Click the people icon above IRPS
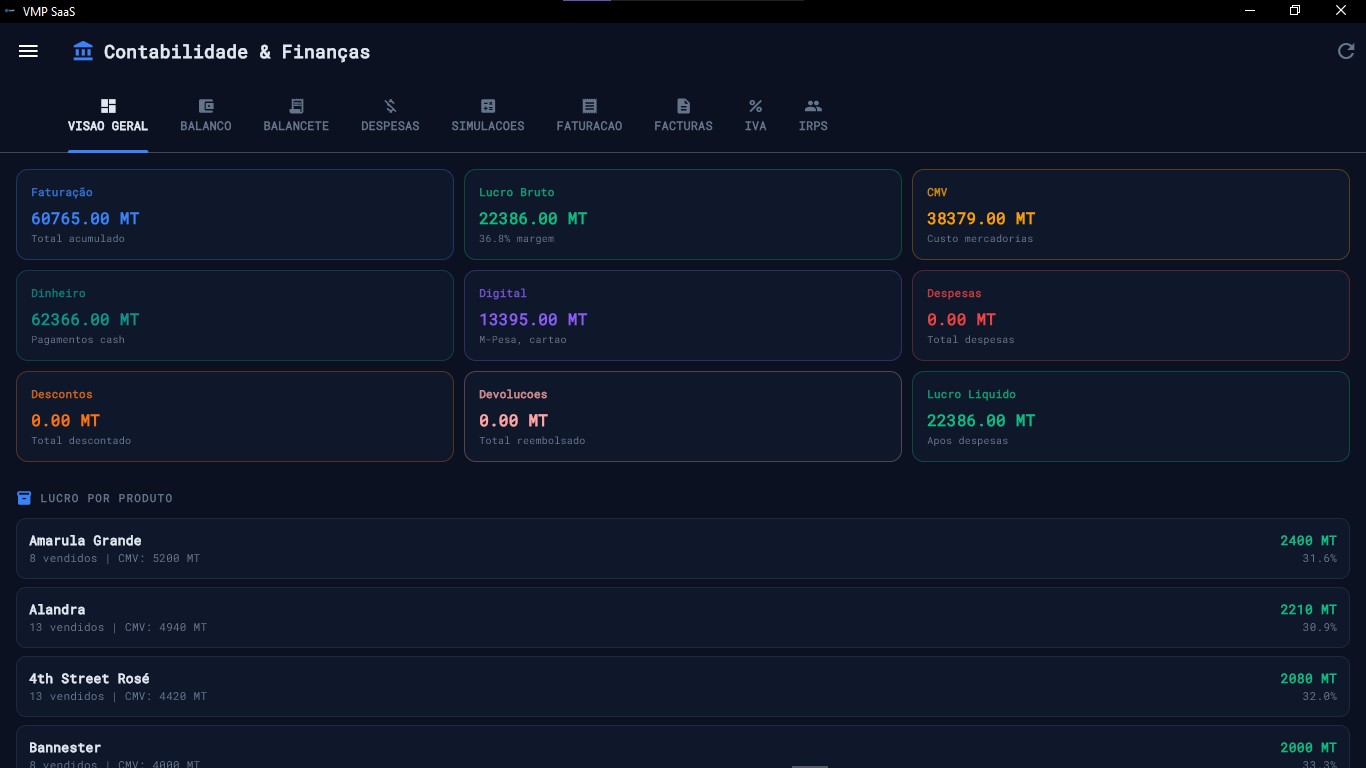The width and height of the screenshot is (1366, 768). coord(813,106)
